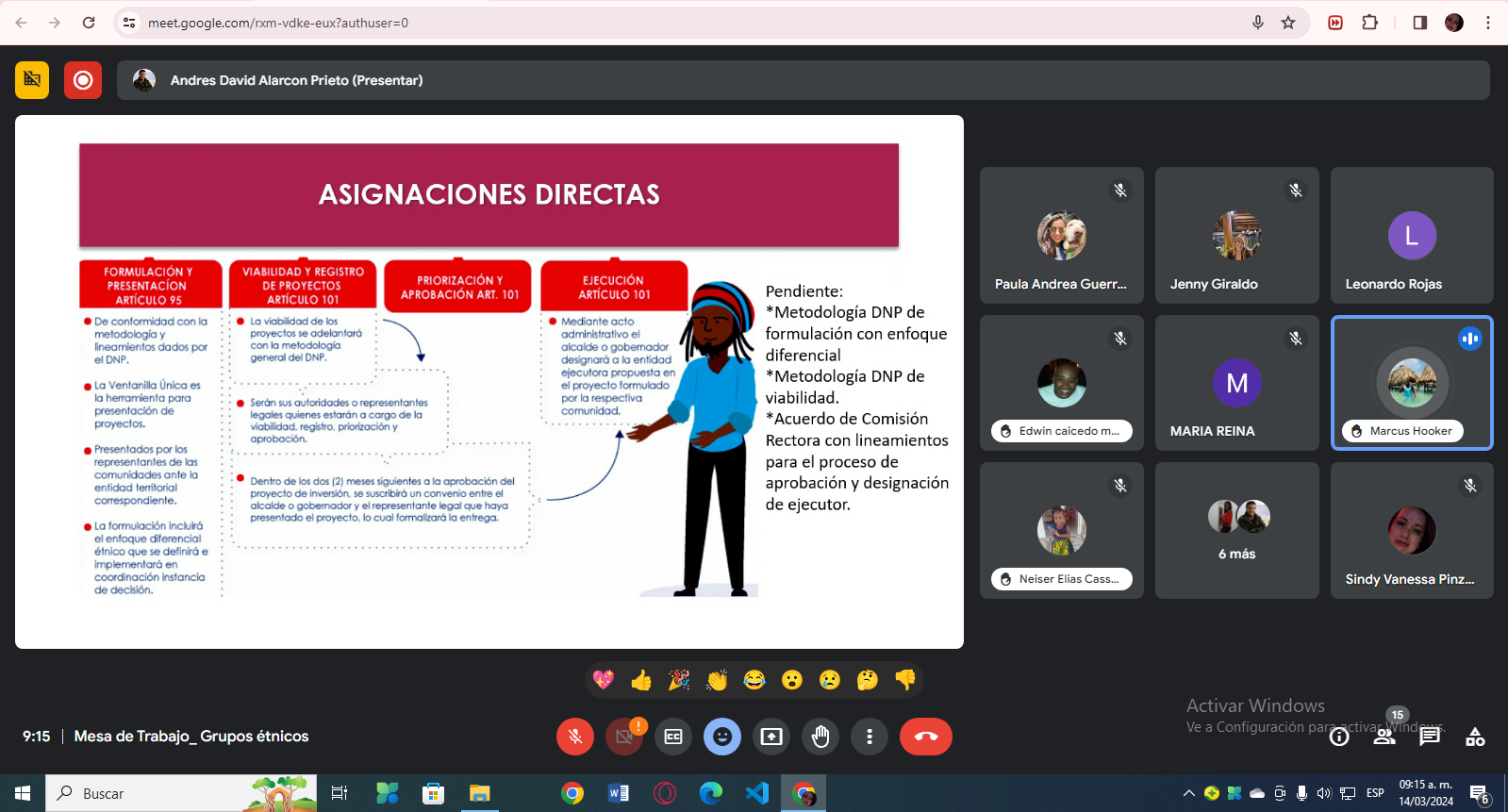Open the 6 más participants tile
Viewport: 1508px width, 812px height.
click(1237, 530)
